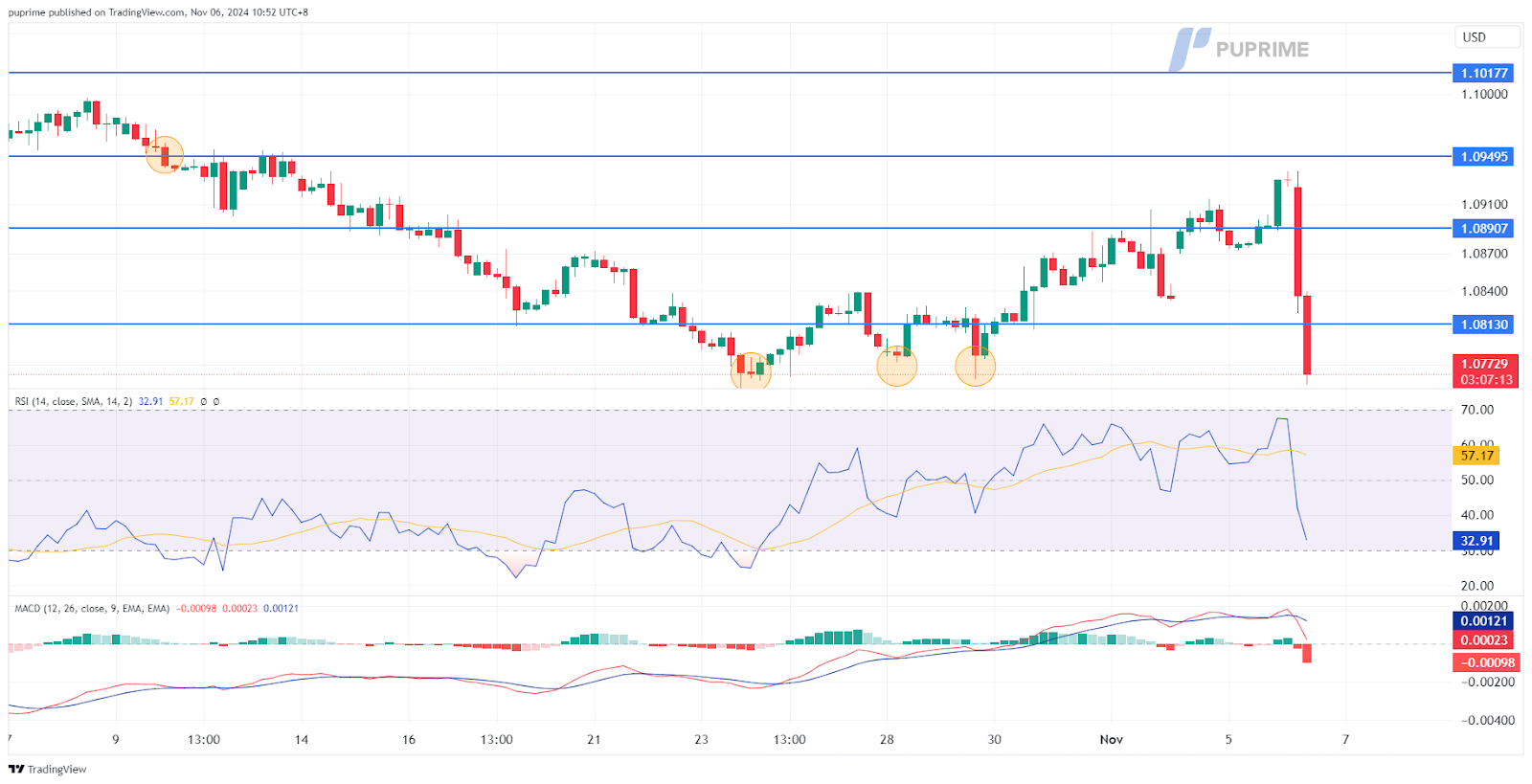Click the red 0.00023 MACD axis label
The image size is (1532, 784).
1483,640
